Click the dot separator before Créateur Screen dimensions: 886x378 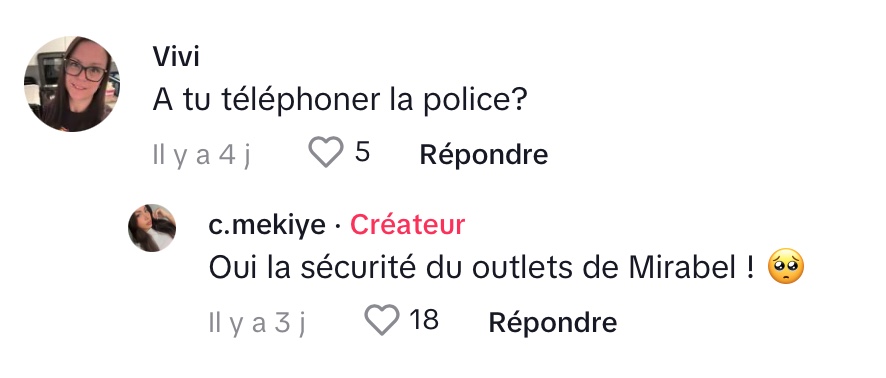click(x=337, y=226)
